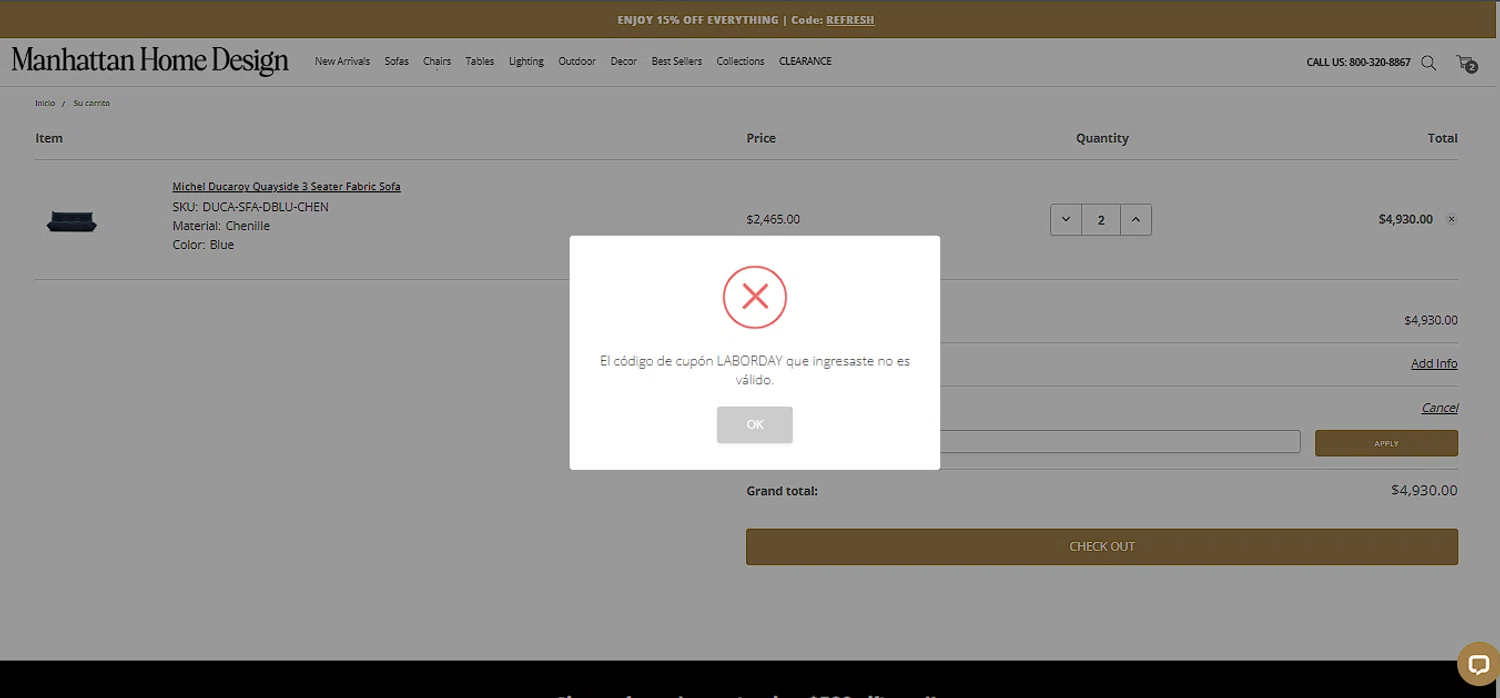
Task: Dismiss the dialog with OK
Action: [755, 425]
